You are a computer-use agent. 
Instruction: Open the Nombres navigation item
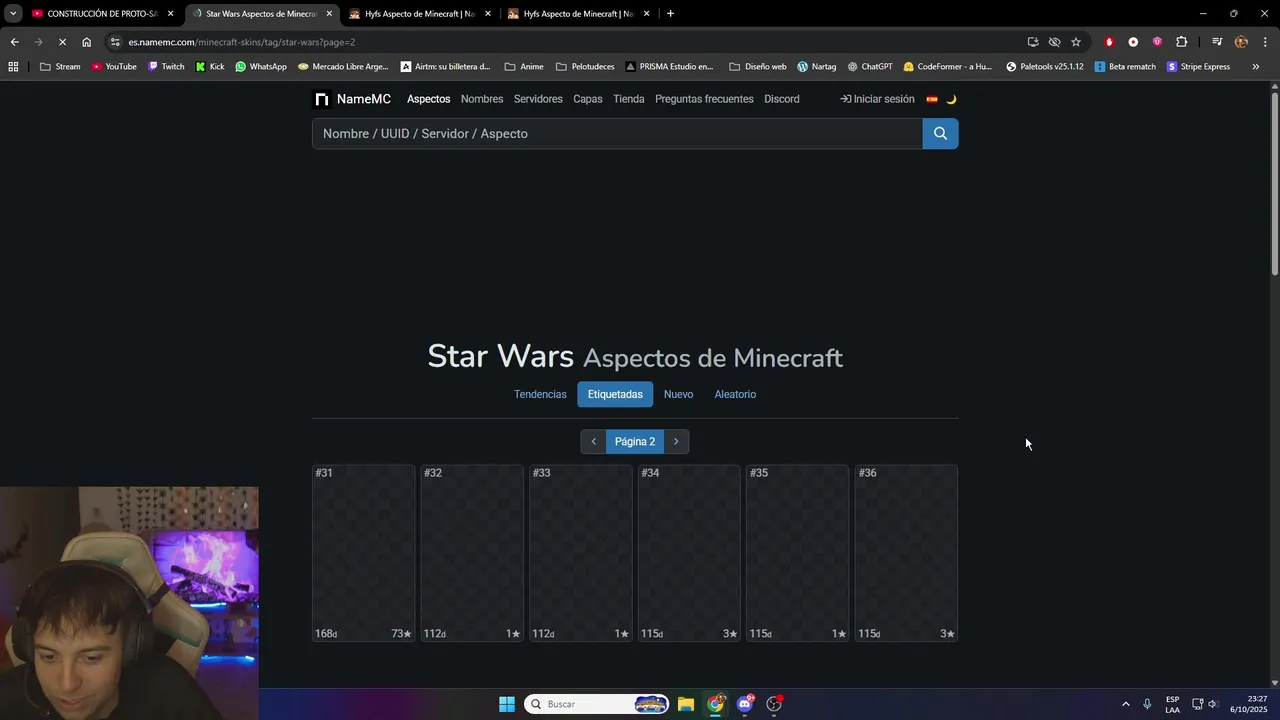click(482, 99)
